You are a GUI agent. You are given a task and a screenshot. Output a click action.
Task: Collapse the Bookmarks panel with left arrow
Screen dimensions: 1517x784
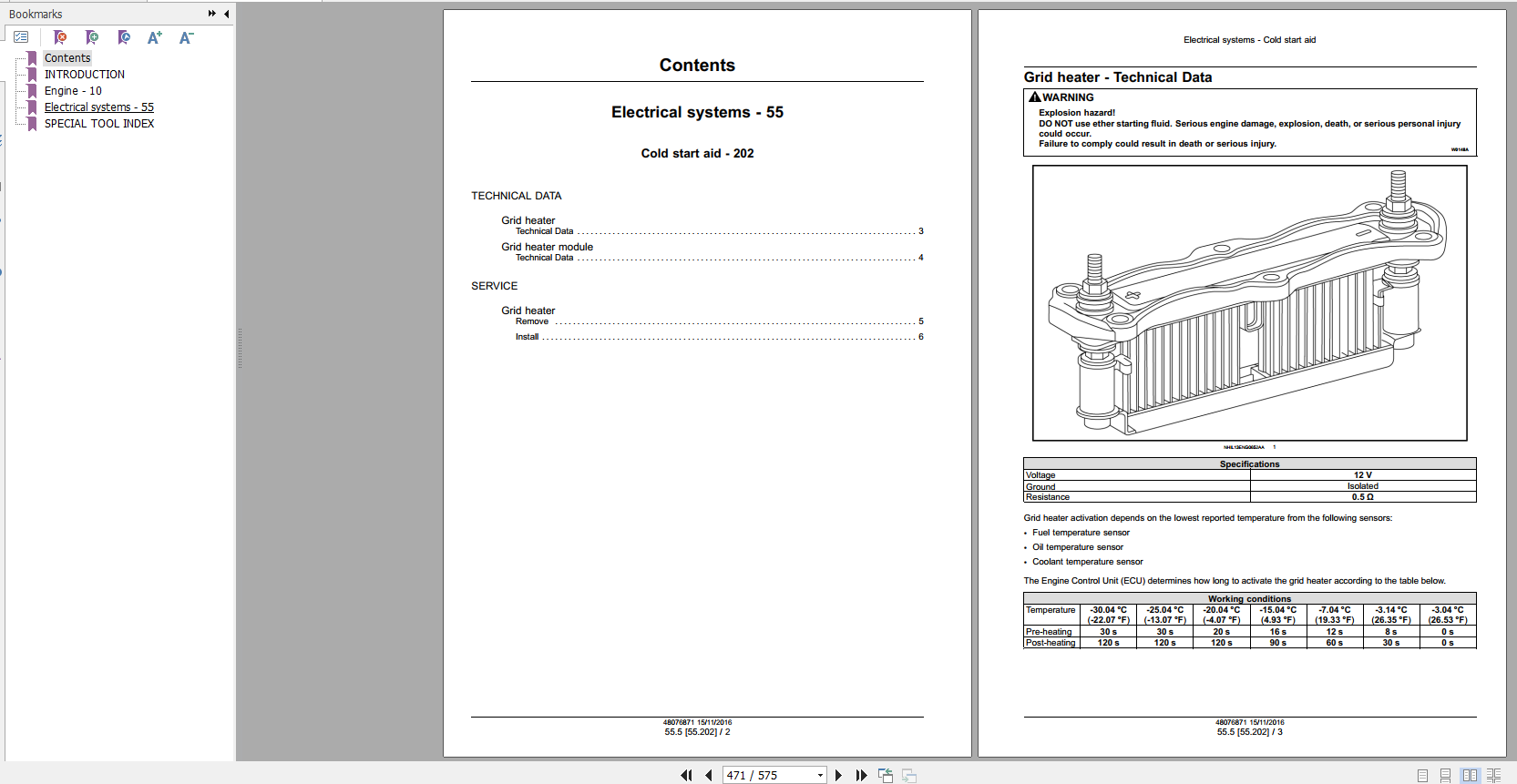[x=226, y=14]
